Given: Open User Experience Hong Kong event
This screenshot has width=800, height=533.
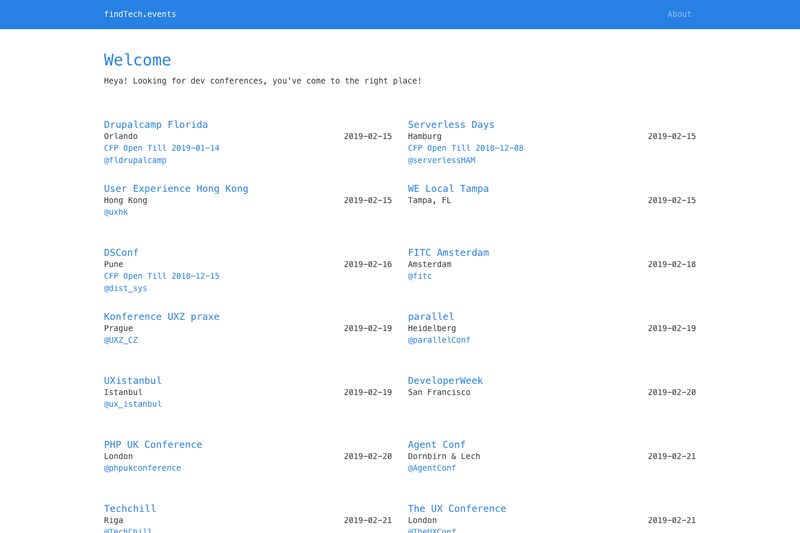Looking at the screenshot, I should (176, 189).
